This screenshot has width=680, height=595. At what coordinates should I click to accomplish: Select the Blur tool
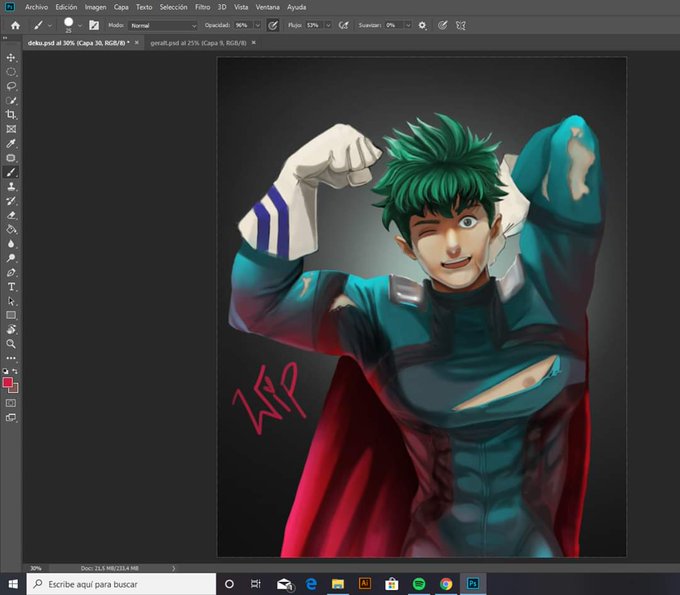point(11,244)
